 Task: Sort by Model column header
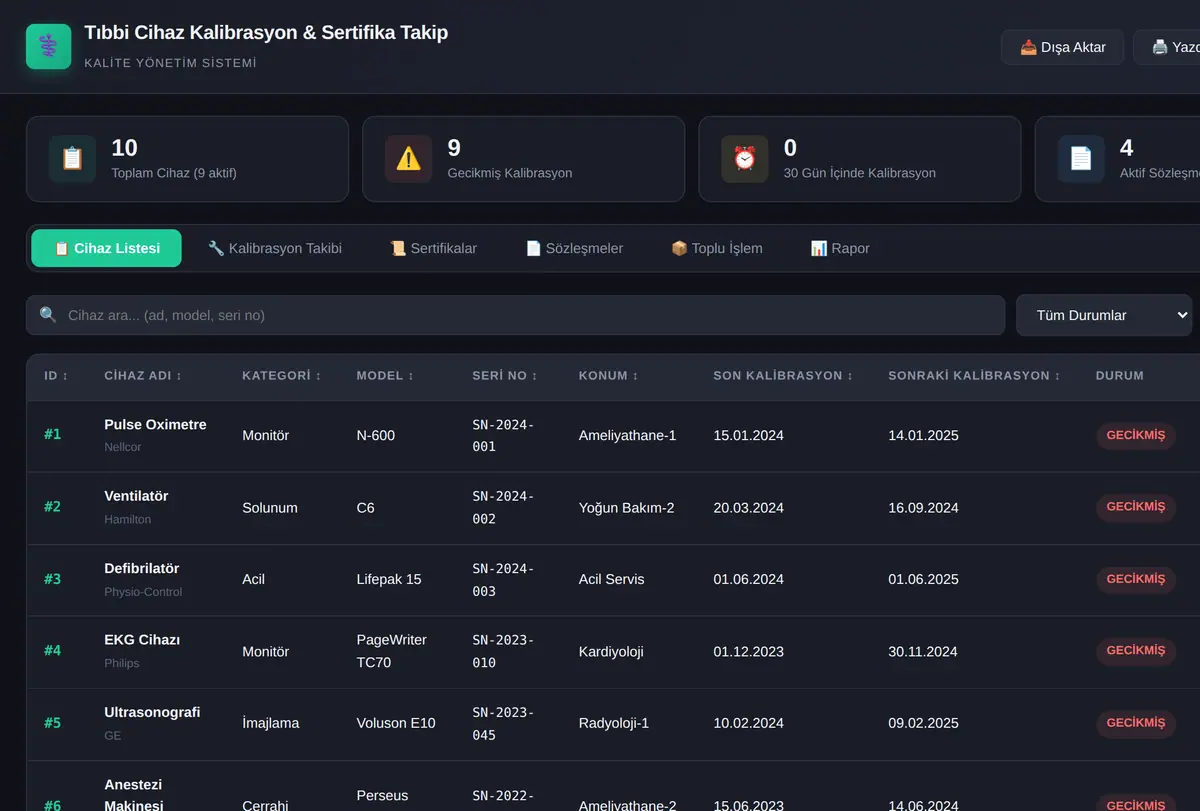click(385, 376)
